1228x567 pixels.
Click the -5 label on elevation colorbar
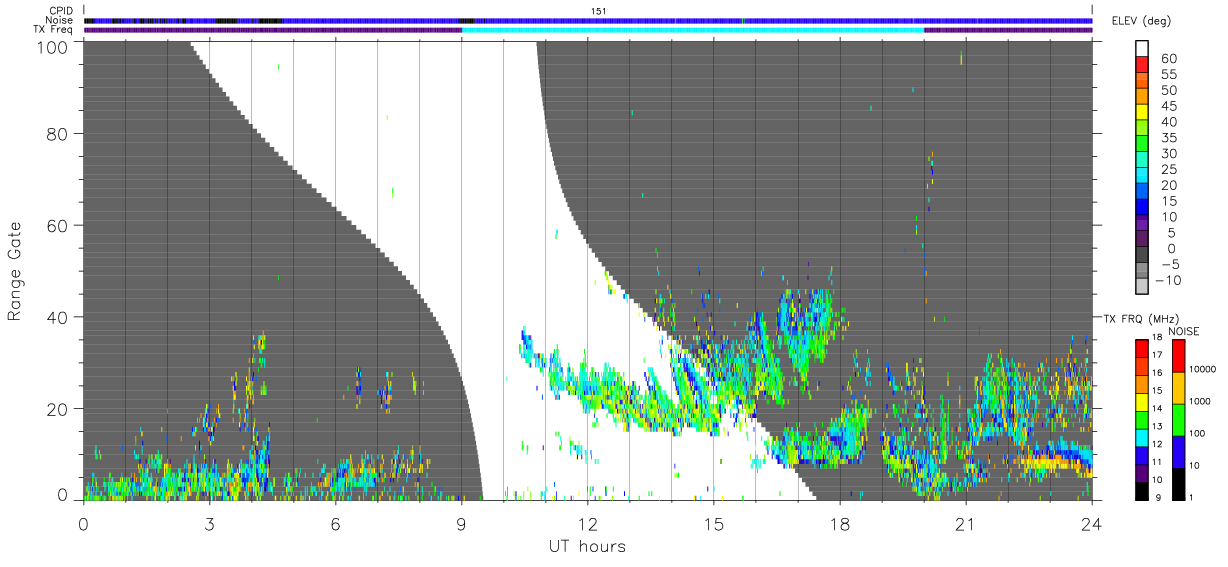(x=1172, y=265)
